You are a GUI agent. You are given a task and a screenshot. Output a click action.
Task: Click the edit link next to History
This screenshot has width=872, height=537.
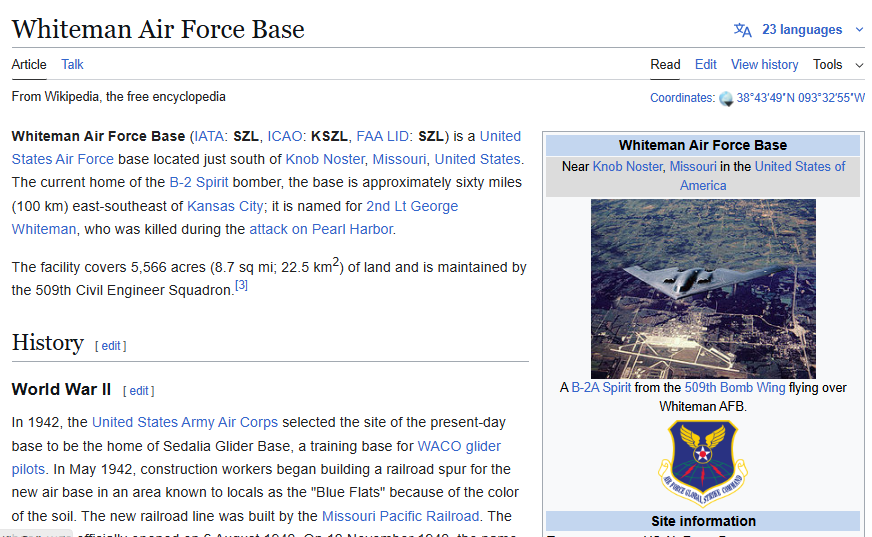[111, 346]
